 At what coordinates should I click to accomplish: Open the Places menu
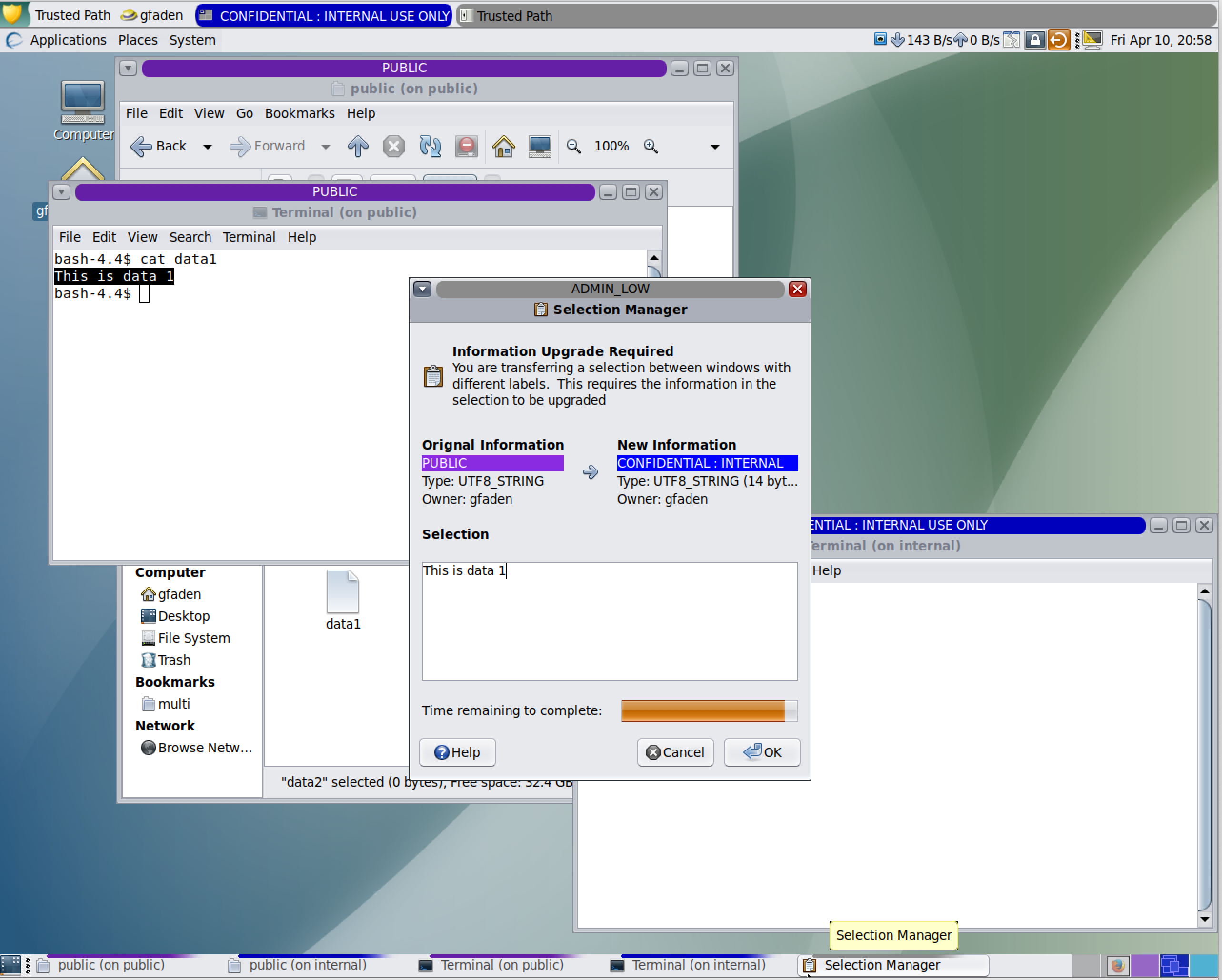point(138,40)
